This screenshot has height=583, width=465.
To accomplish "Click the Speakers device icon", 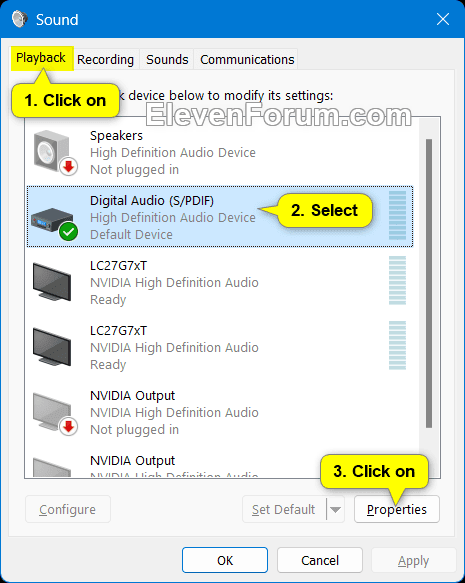I will [54, 152].
